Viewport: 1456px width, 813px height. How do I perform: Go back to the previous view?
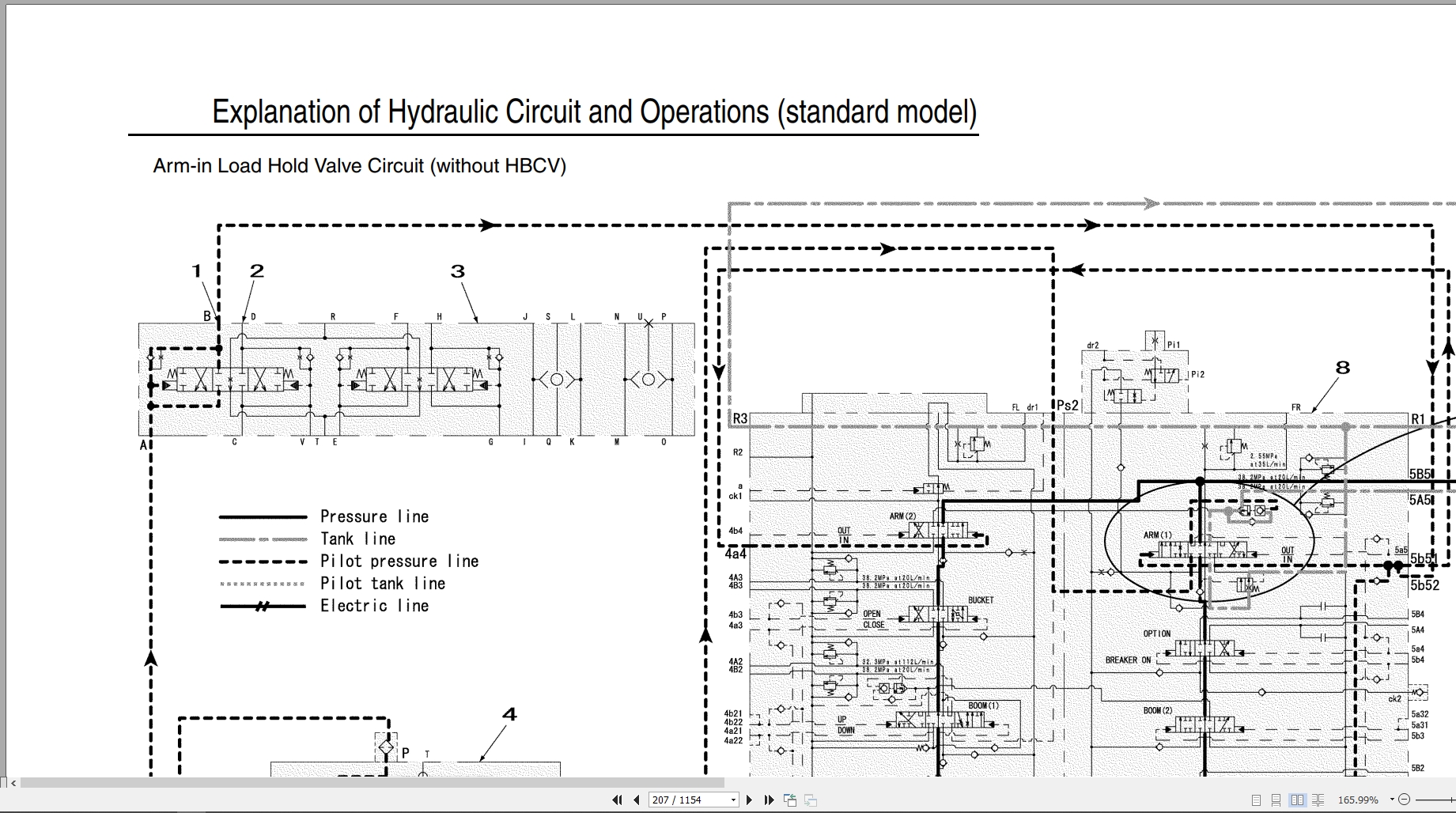[x=790, y=800]
